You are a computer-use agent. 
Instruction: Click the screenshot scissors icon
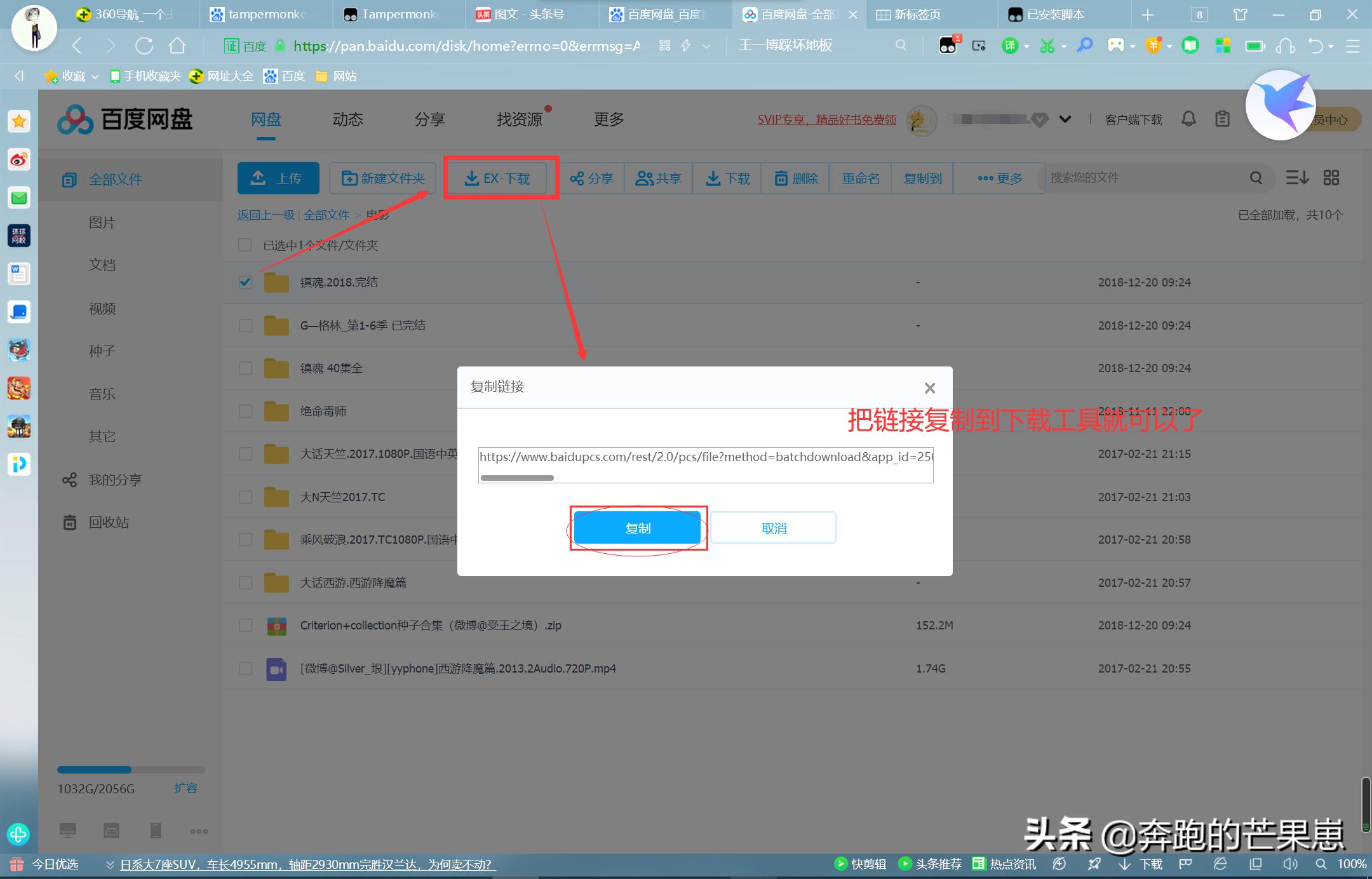1048,45
